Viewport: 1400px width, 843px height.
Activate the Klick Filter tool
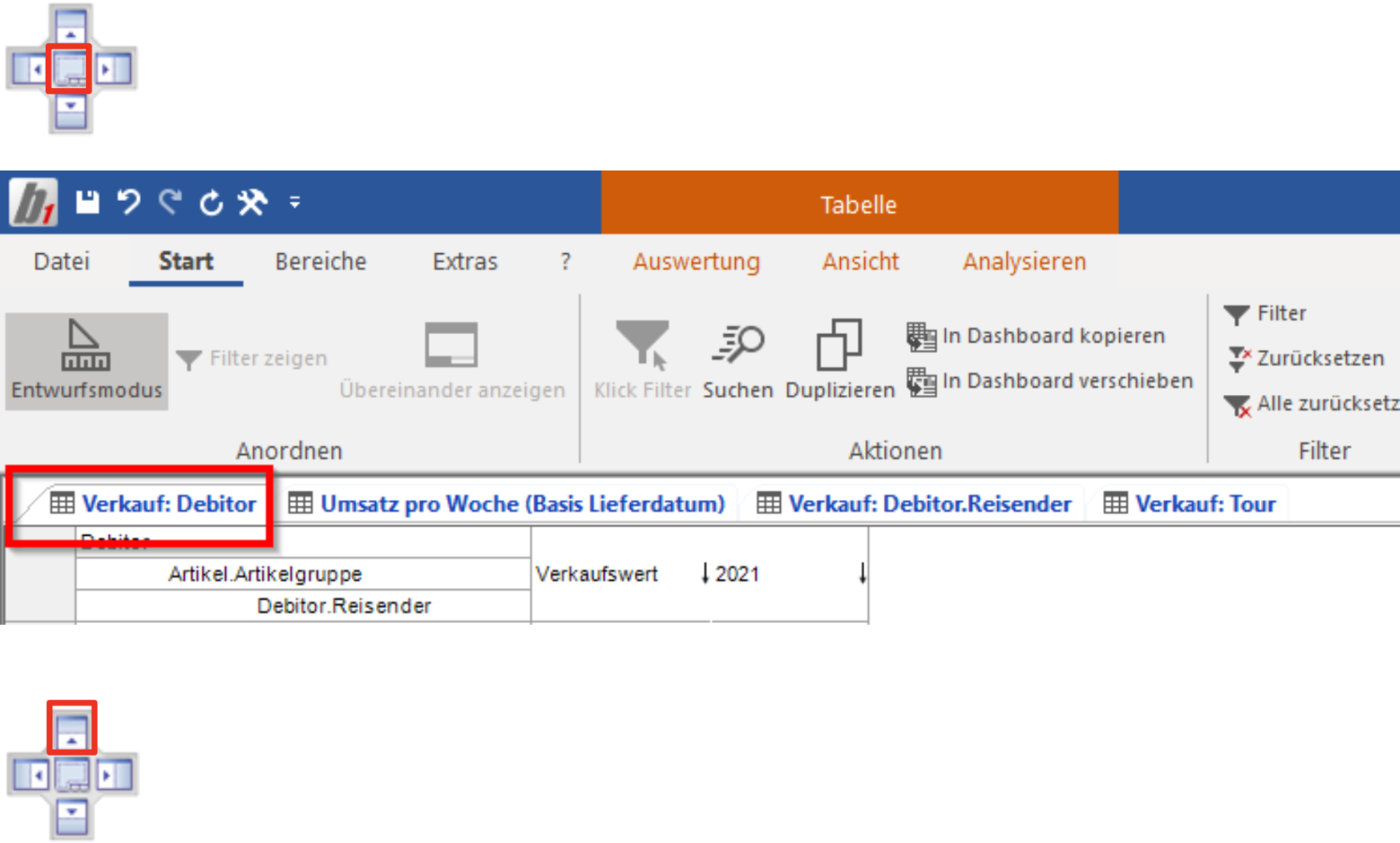[x=642, y=361]
